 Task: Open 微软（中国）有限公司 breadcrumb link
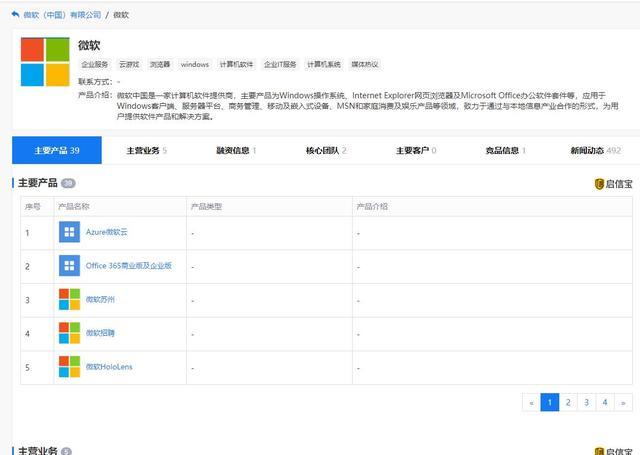tap(62, 15)
